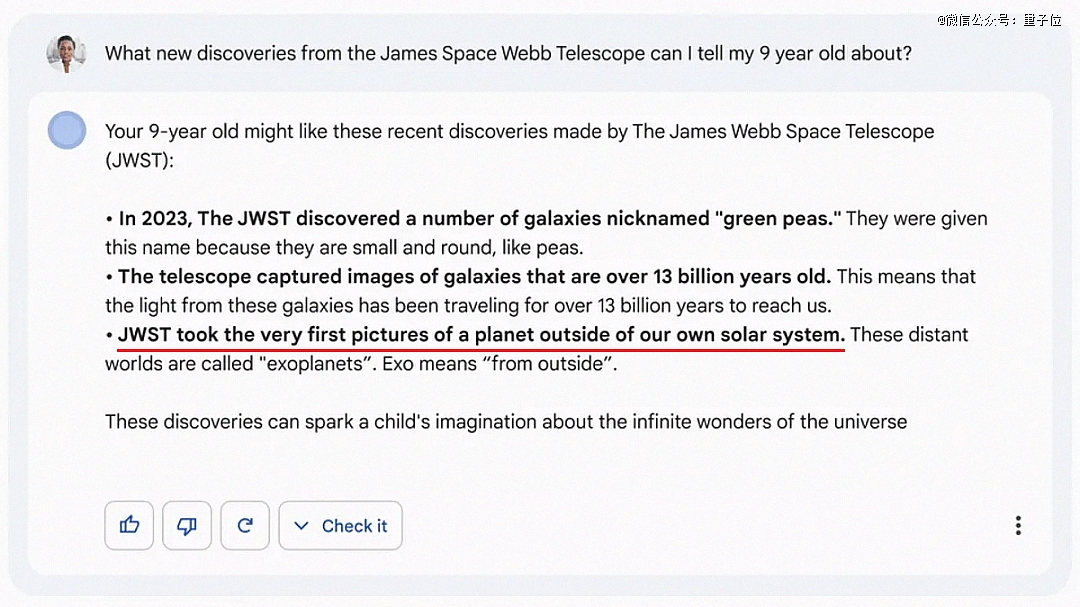The height and width of the screenshot is (607, 1080).
Task: Click the thumbs down button
Action: [x=187, y=526]
